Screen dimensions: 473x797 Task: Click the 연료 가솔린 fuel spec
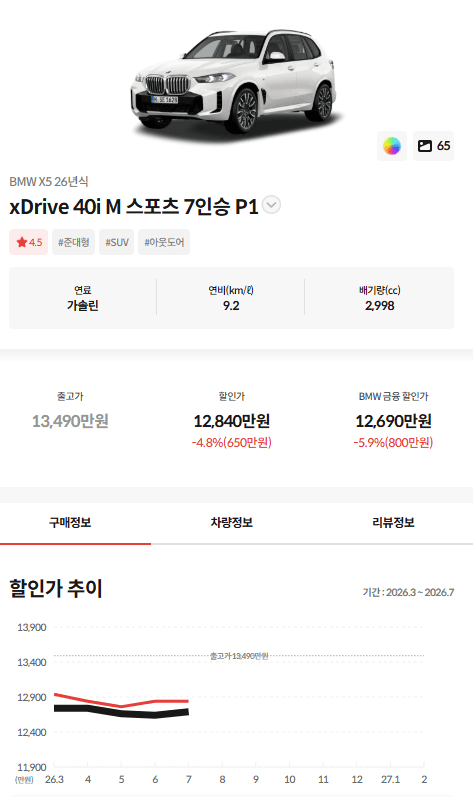(83, 298)
